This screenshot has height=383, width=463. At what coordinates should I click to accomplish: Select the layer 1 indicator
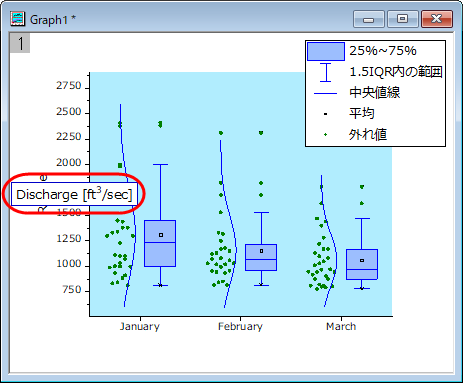click(x=20, y=43)
